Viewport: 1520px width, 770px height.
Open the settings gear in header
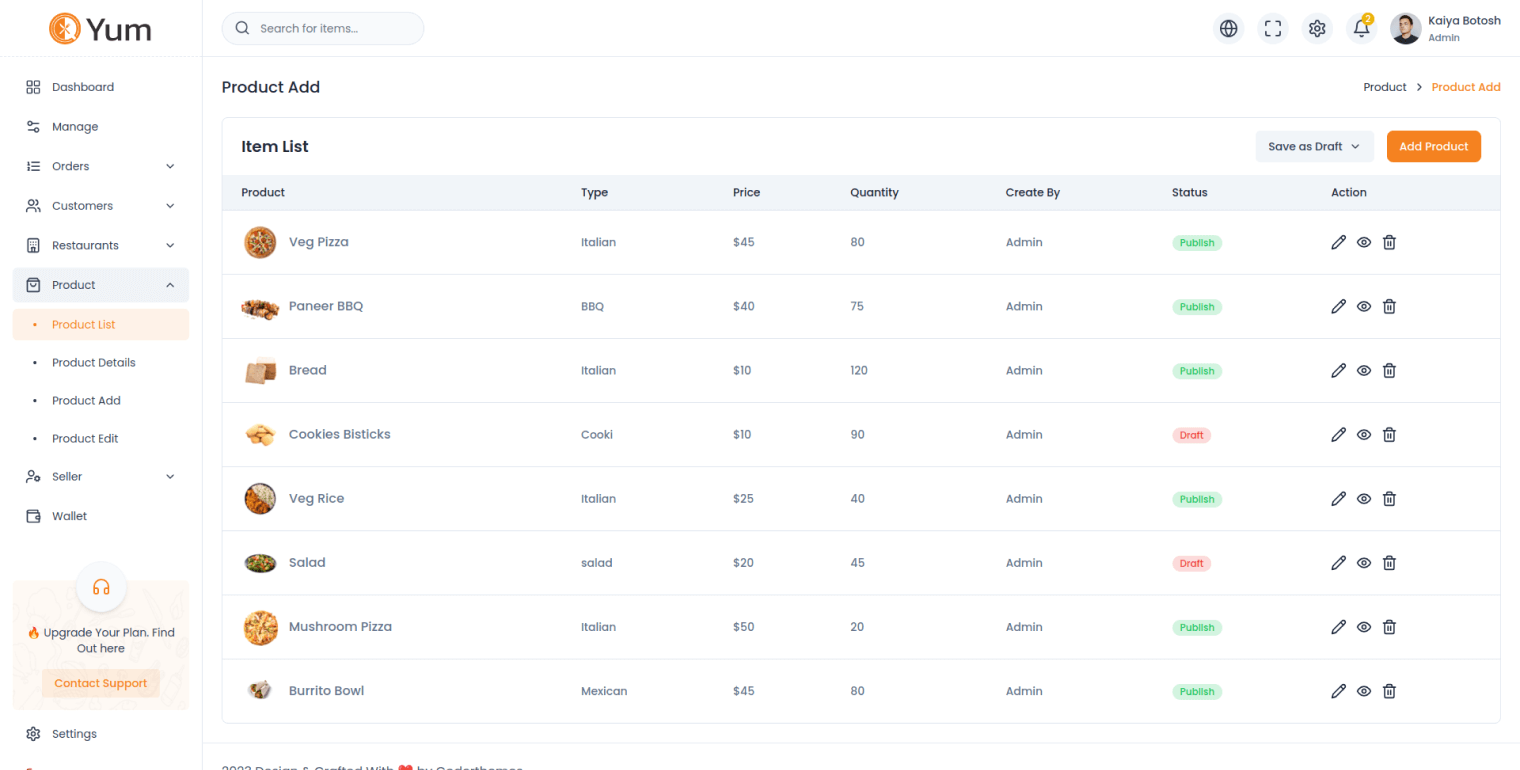click(x=1317, y=29)
